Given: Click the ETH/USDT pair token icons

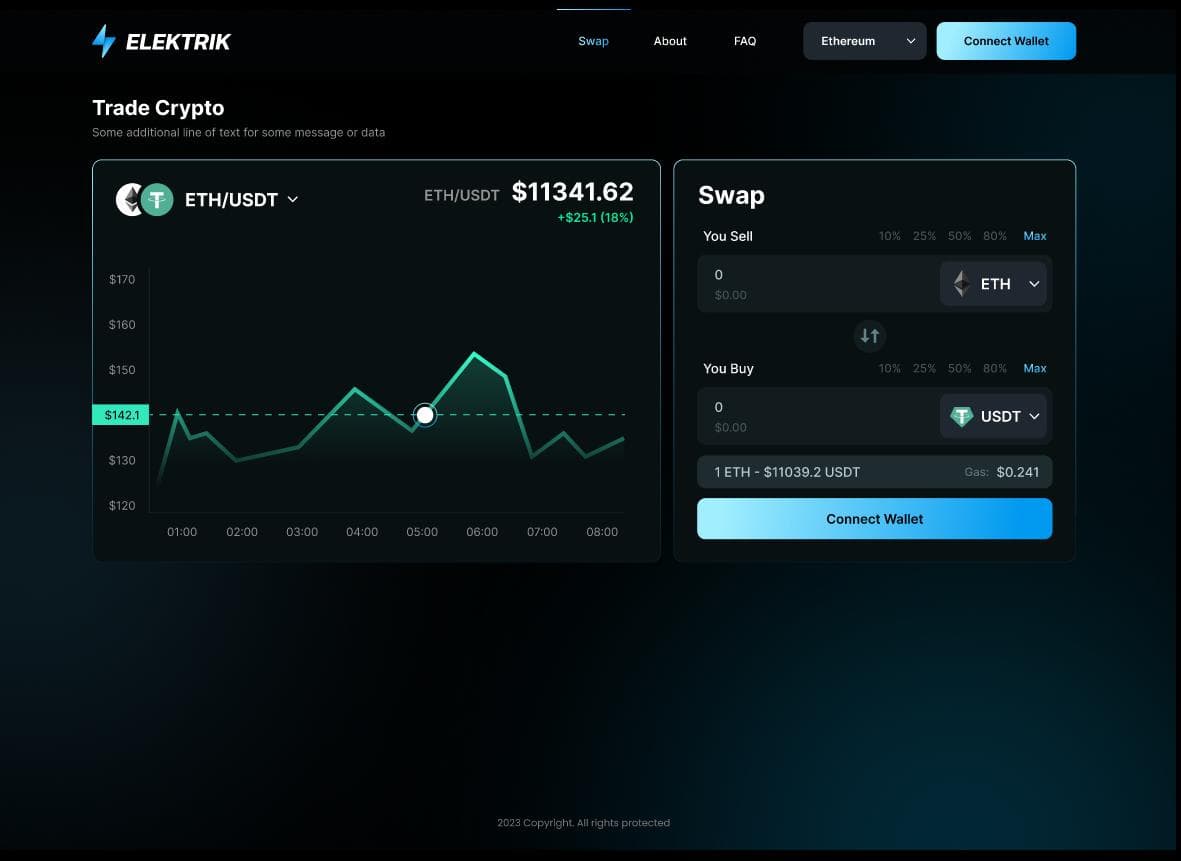Looking at the screenshot, I should pos(145,200).
